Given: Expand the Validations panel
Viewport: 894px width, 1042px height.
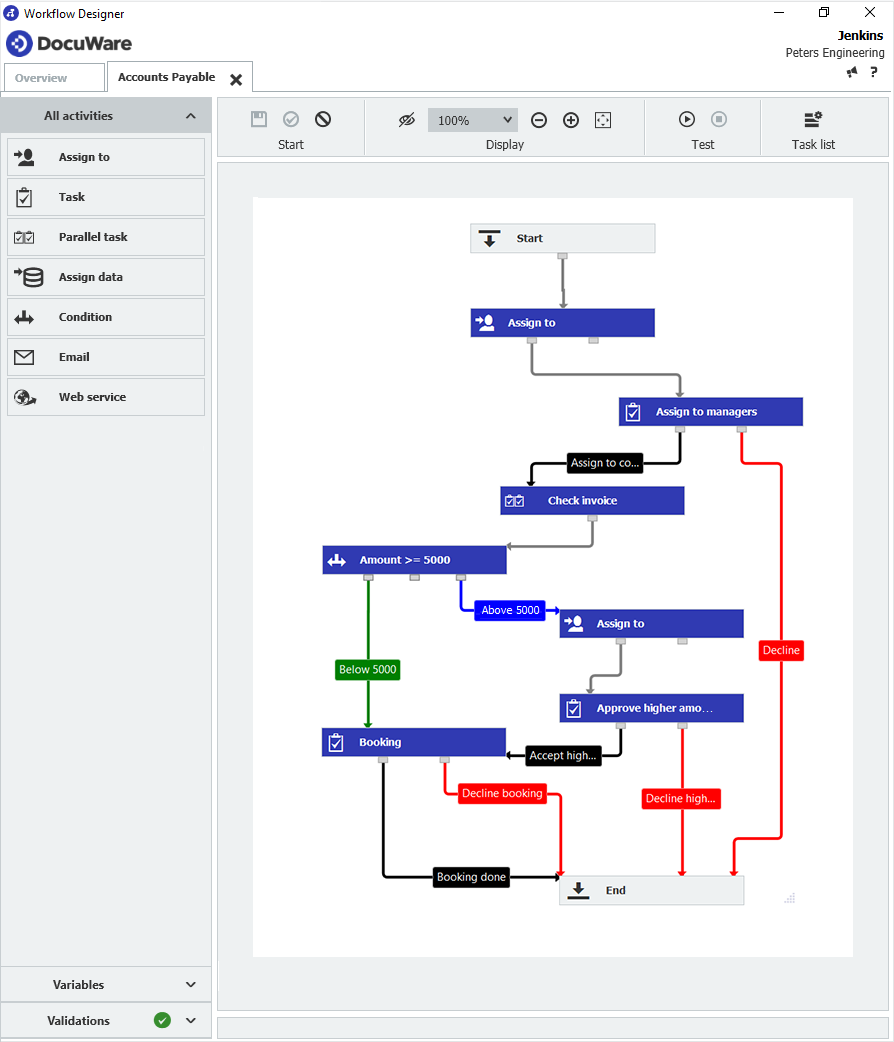Looking at the screenshot, I should click(105, 1020).
